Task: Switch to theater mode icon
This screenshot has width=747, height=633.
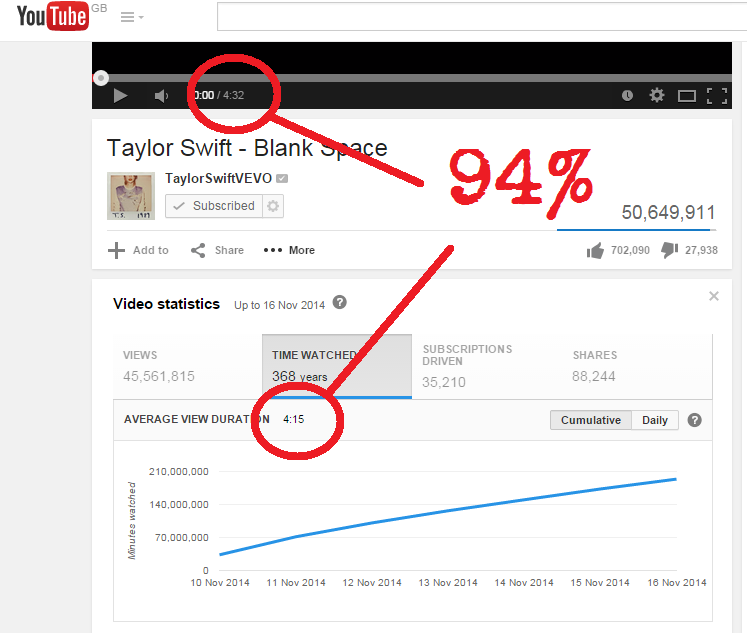Action: 686,96
